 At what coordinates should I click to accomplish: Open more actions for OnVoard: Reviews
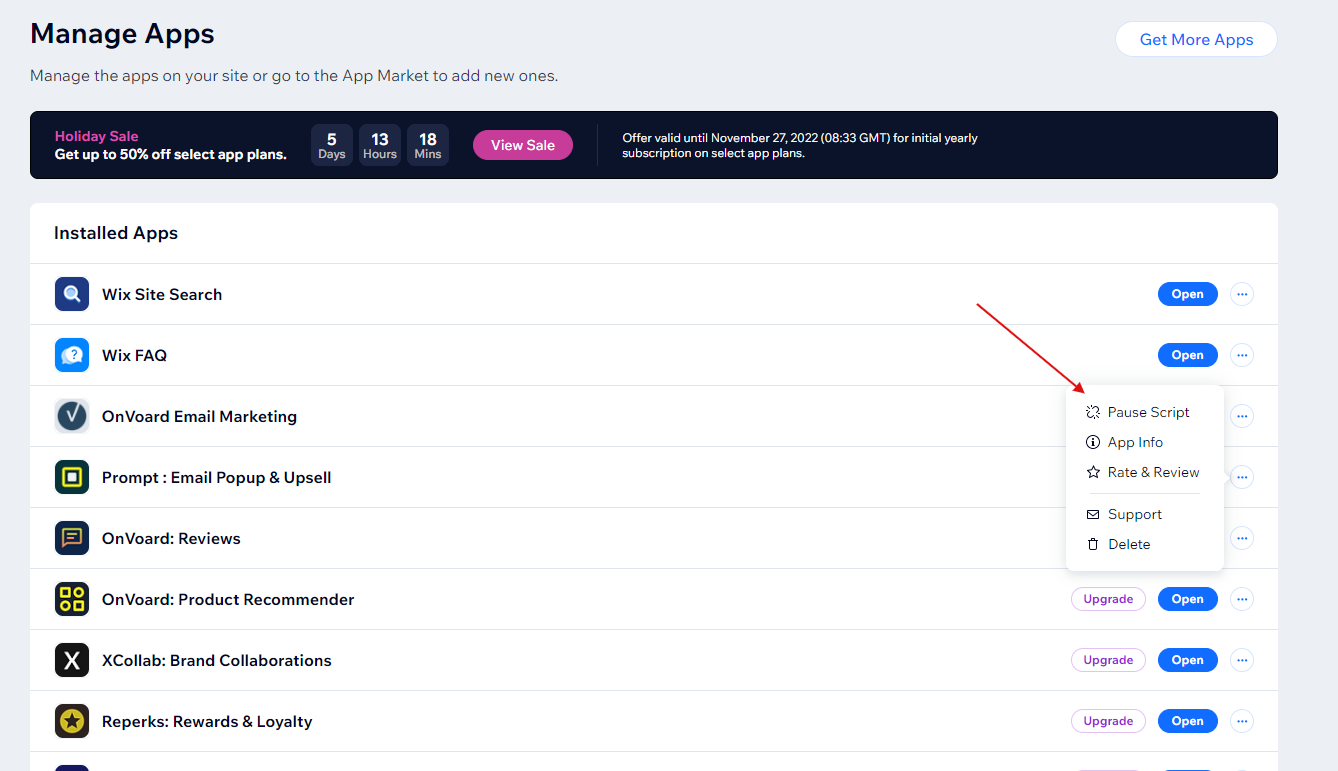(1242, 538)
